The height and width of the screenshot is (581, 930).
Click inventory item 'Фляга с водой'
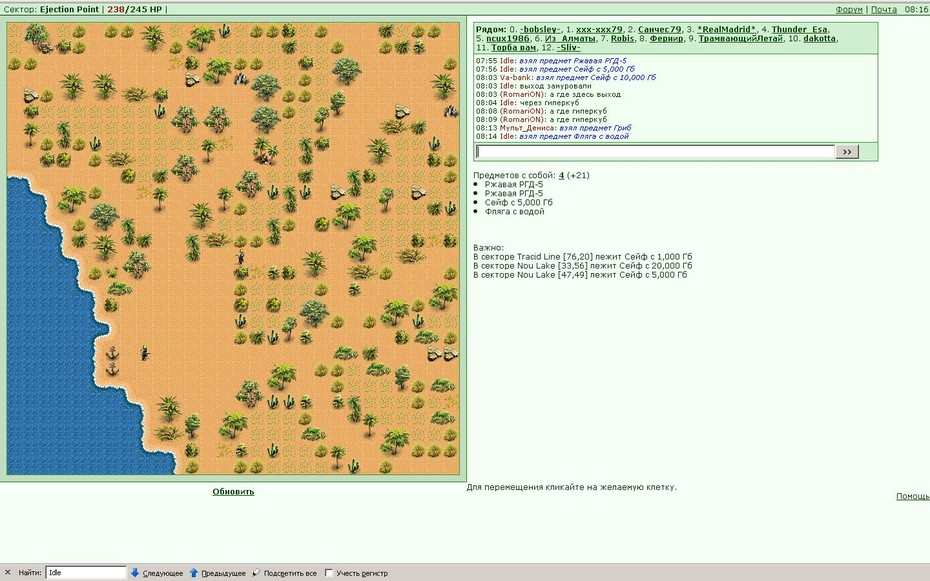514,212
